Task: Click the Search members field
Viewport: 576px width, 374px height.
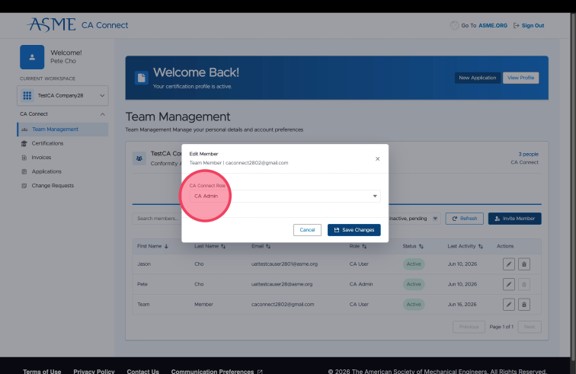Action: click(x=157, y=219)
